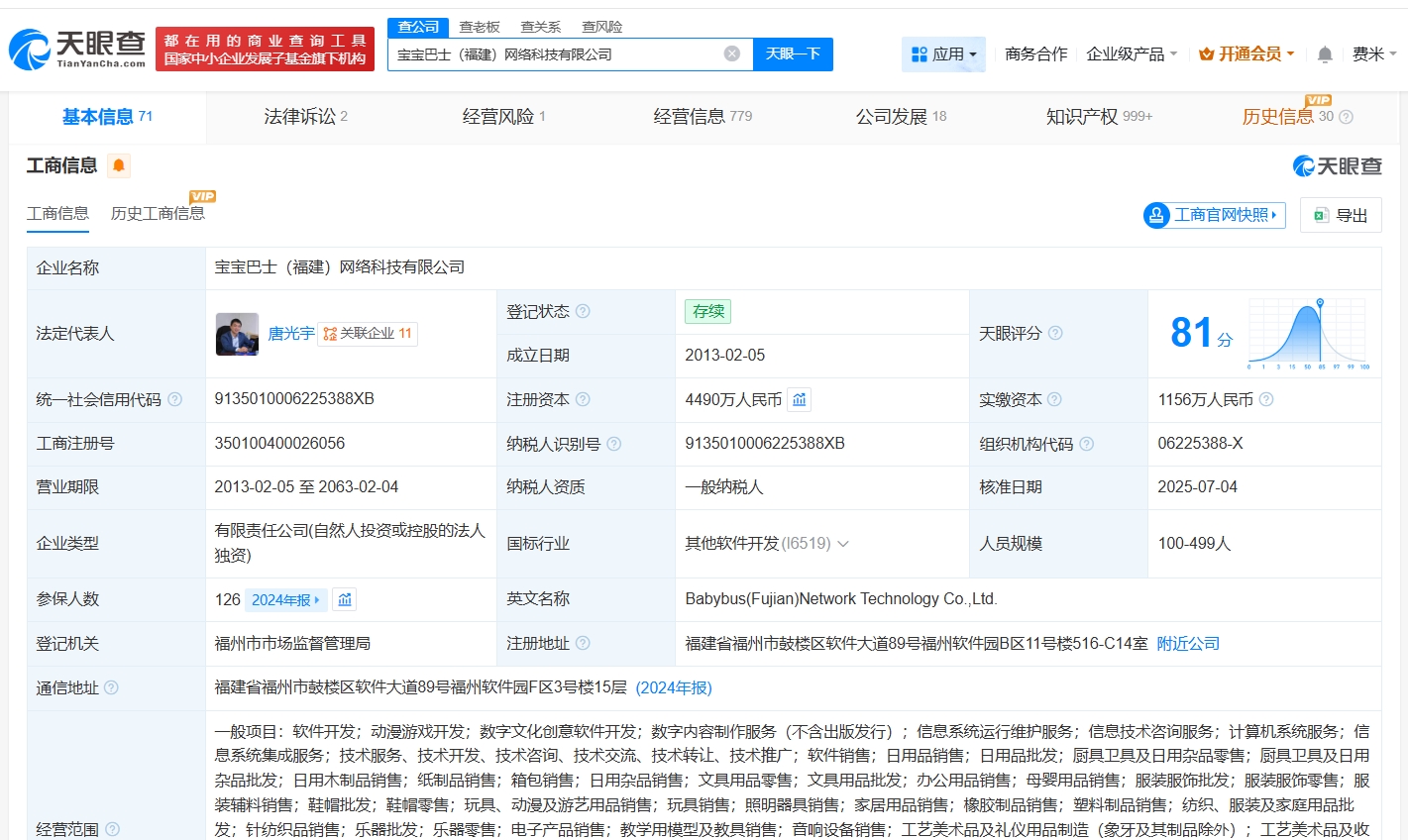Click the orange alert bell beside 工商信息
This screenshot has height=840, width=1408.
pos(119,165)
